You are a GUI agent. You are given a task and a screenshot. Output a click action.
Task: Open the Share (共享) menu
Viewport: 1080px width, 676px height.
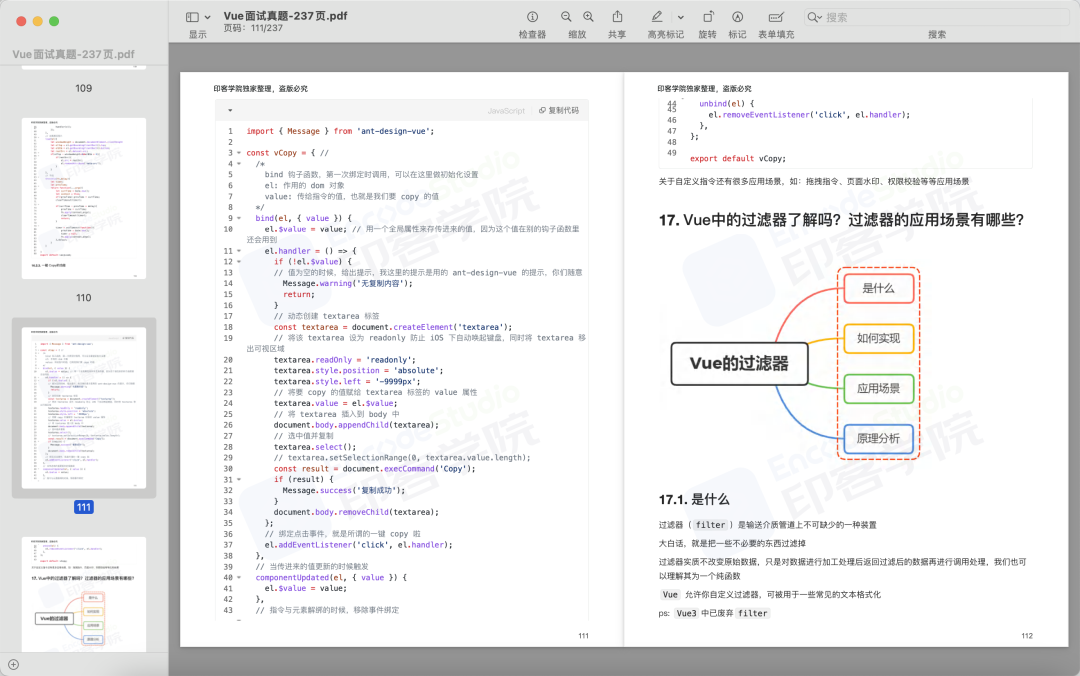617,17
